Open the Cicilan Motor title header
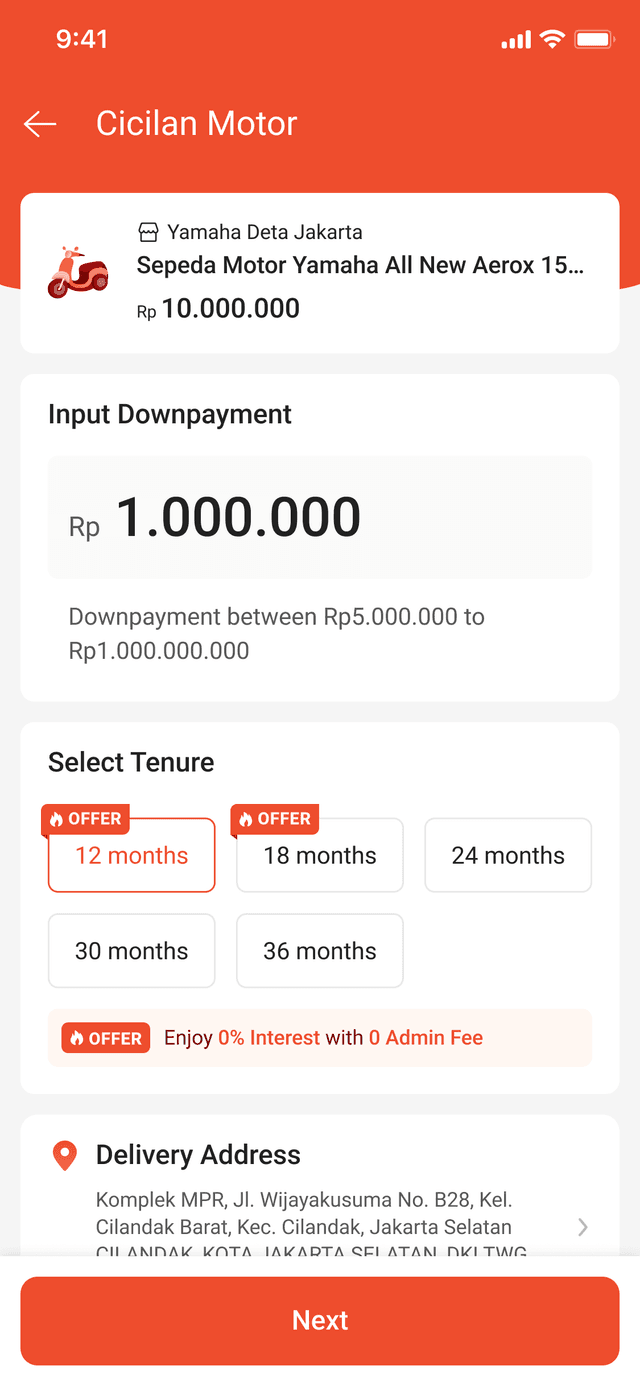This screenshot has height=1386, width=640. tap(196, 123)
